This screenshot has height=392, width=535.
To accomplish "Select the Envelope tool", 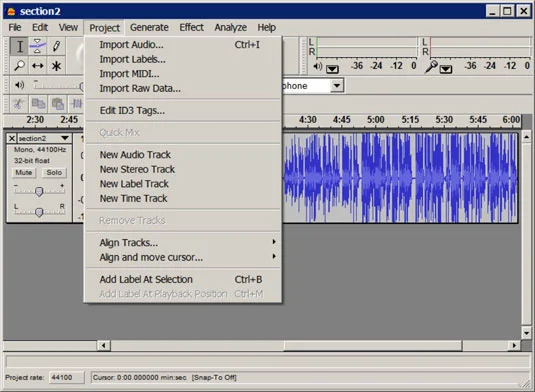I will tap(38, 46).
